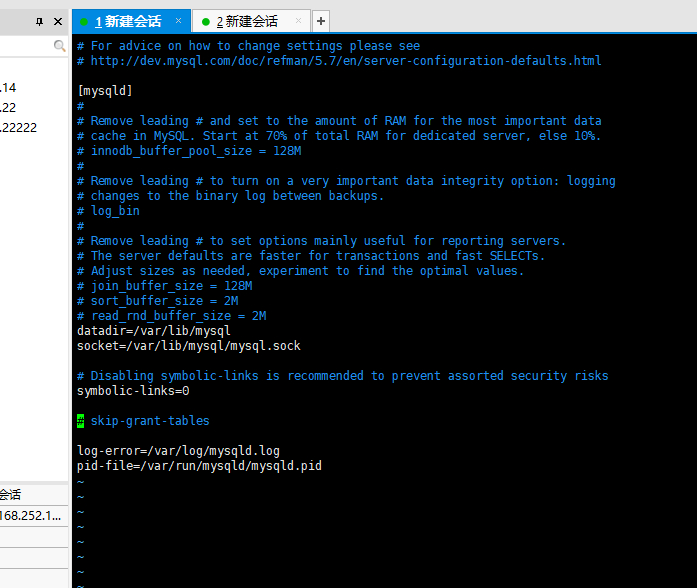Select session entry ending in .14
The image size is (697, 588).
[8, 88]
